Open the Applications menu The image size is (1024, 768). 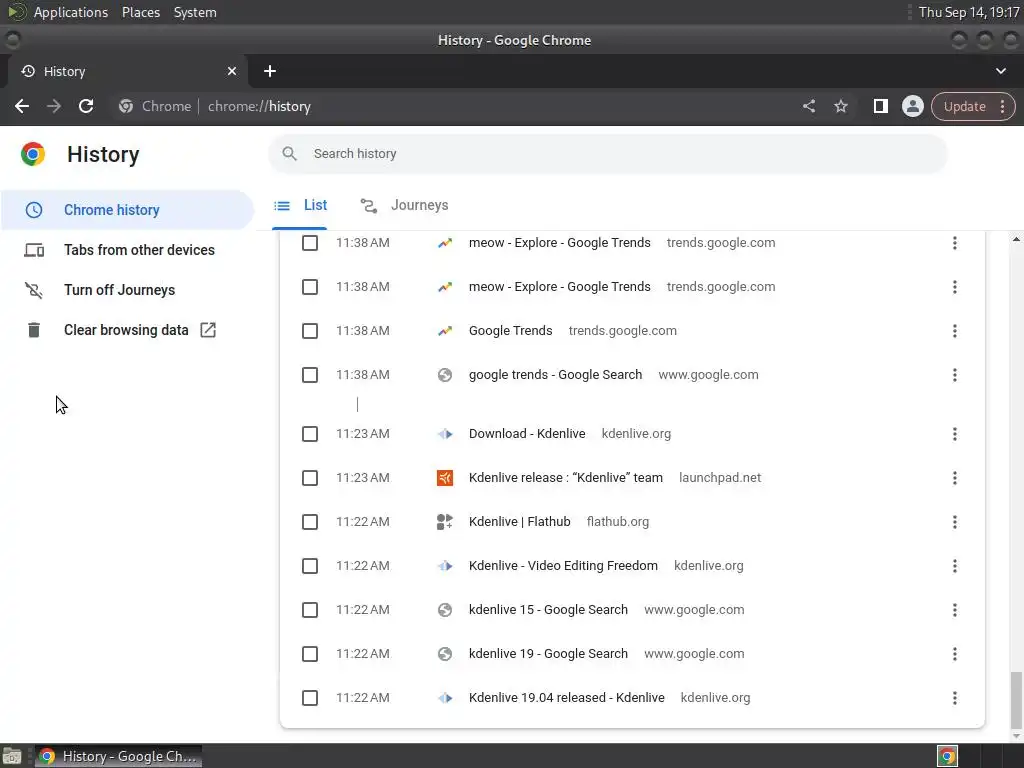71,12
